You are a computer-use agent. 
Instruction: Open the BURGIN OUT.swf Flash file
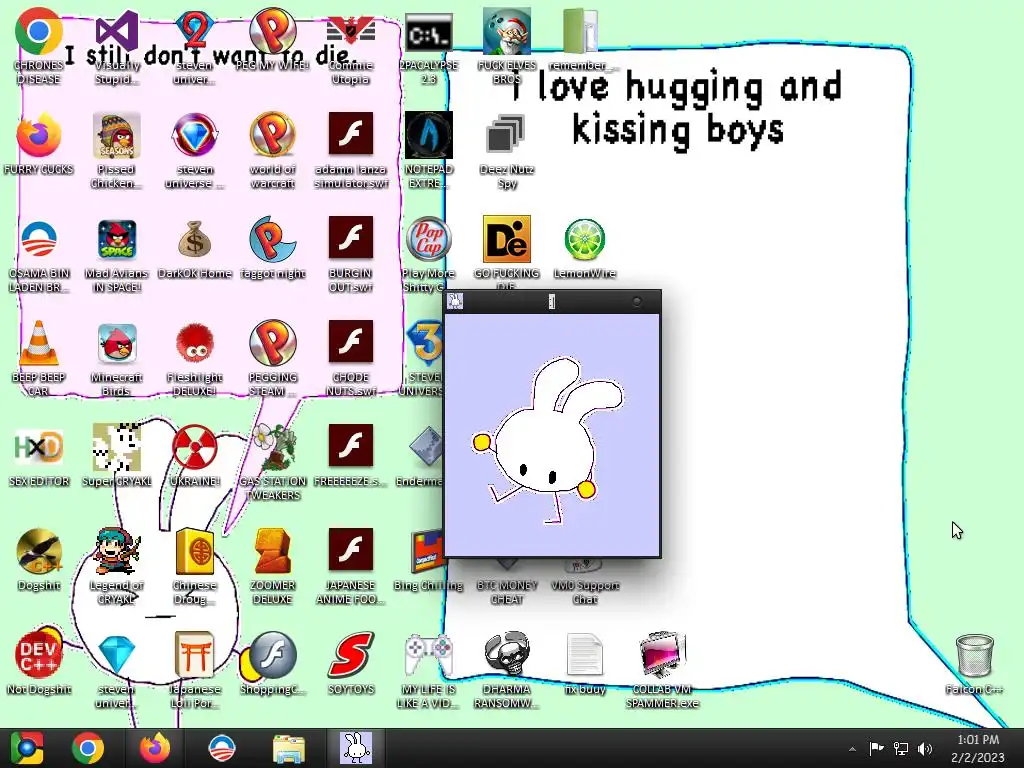351,238
